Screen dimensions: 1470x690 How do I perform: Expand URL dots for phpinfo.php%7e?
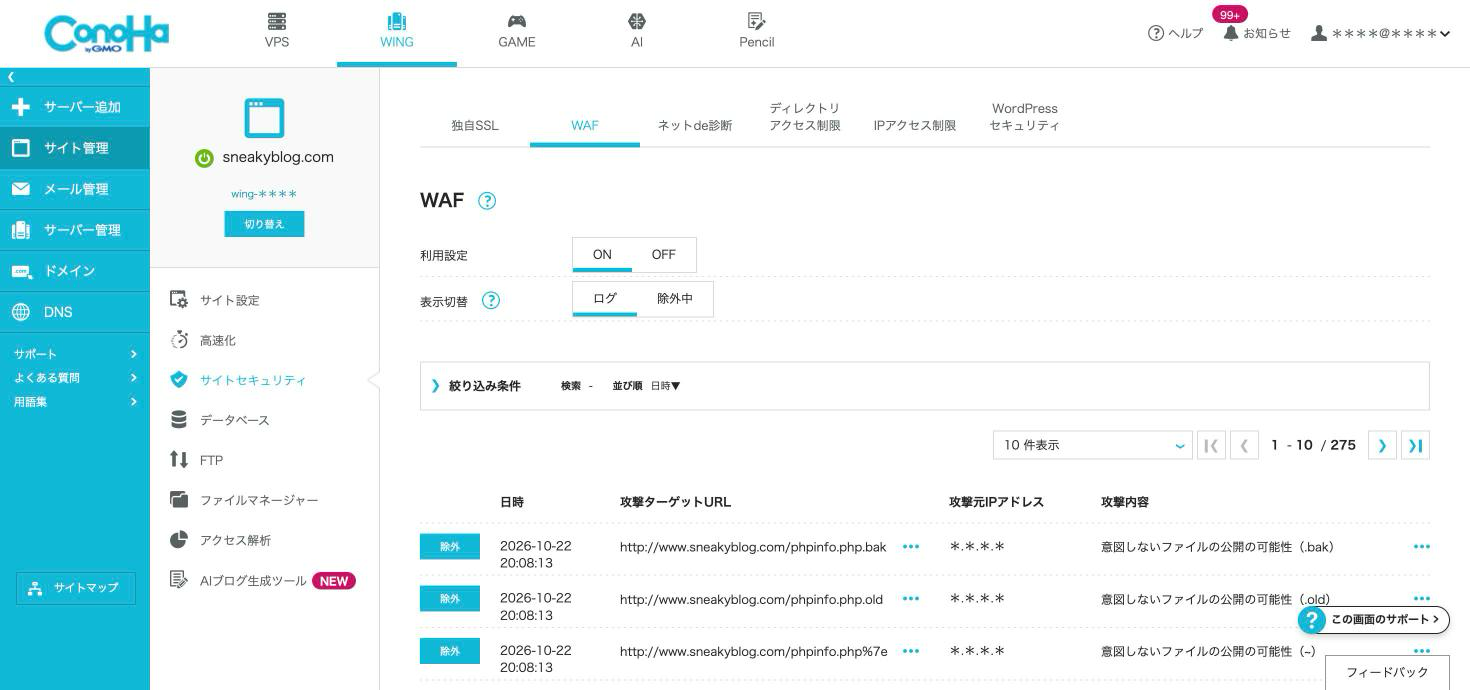911,651
